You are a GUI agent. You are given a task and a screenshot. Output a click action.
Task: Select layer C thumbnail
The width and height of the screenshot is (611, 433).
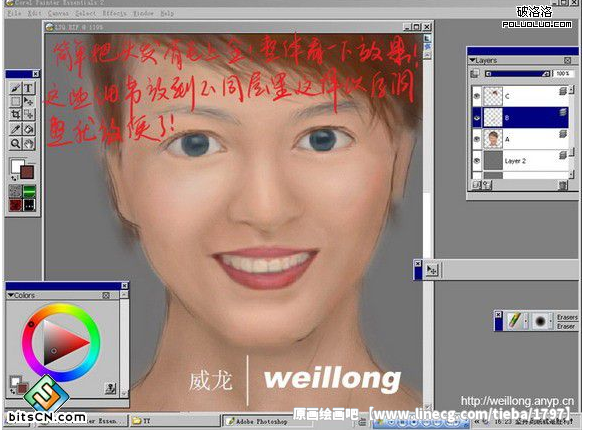point(493,96)
